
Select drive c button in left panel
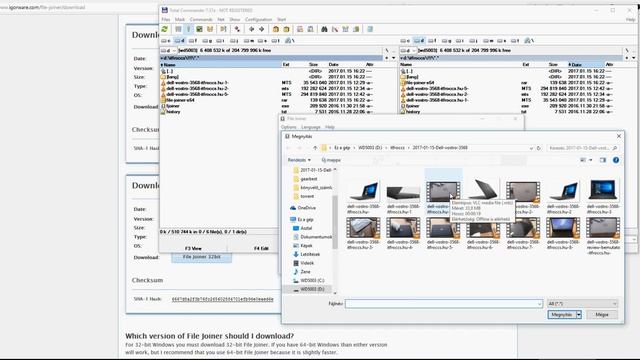tap(166, 41)
